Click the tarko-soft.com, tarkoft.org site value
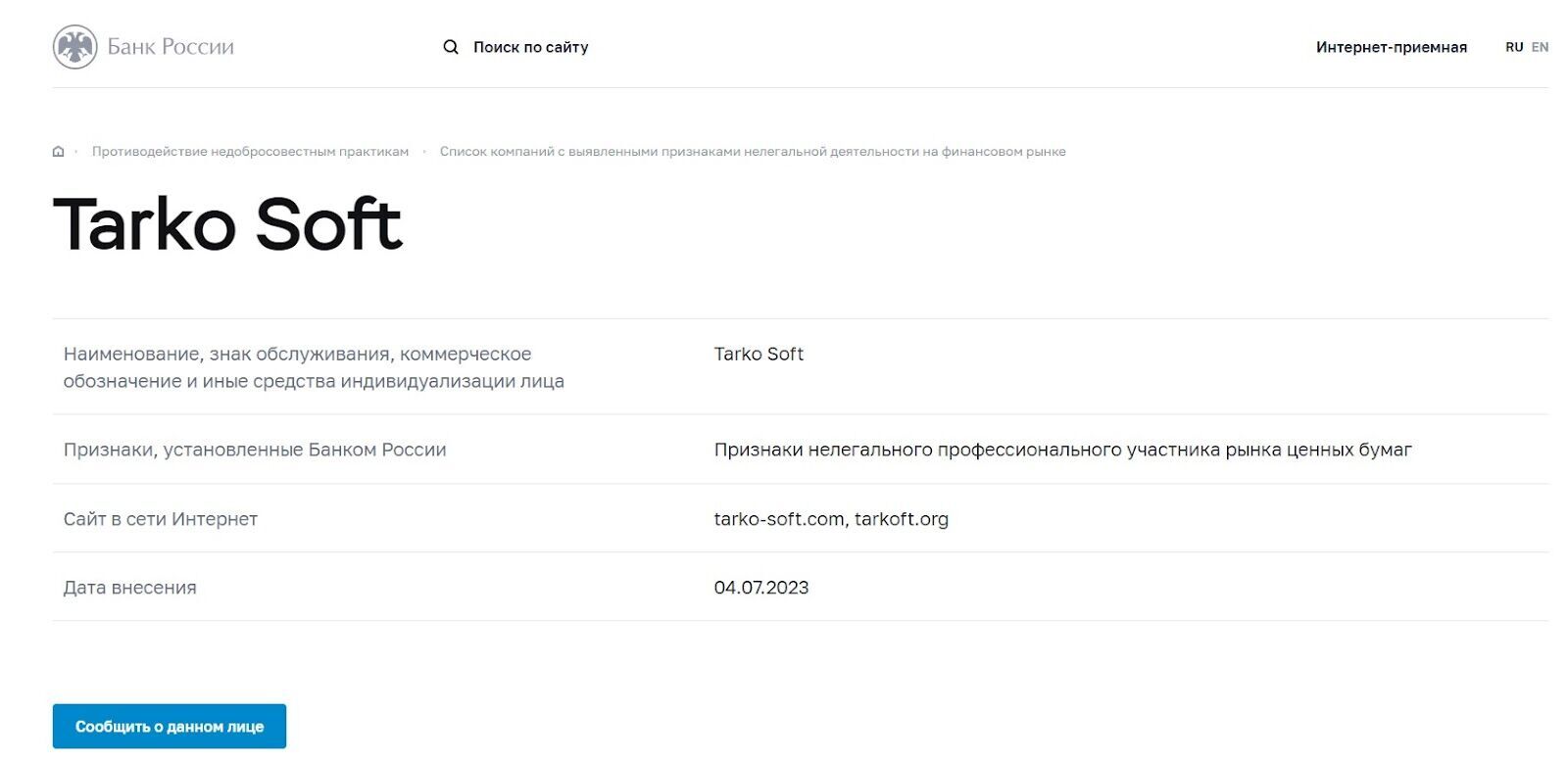Screen dimensions: 1568x761 tap(831, 519)
